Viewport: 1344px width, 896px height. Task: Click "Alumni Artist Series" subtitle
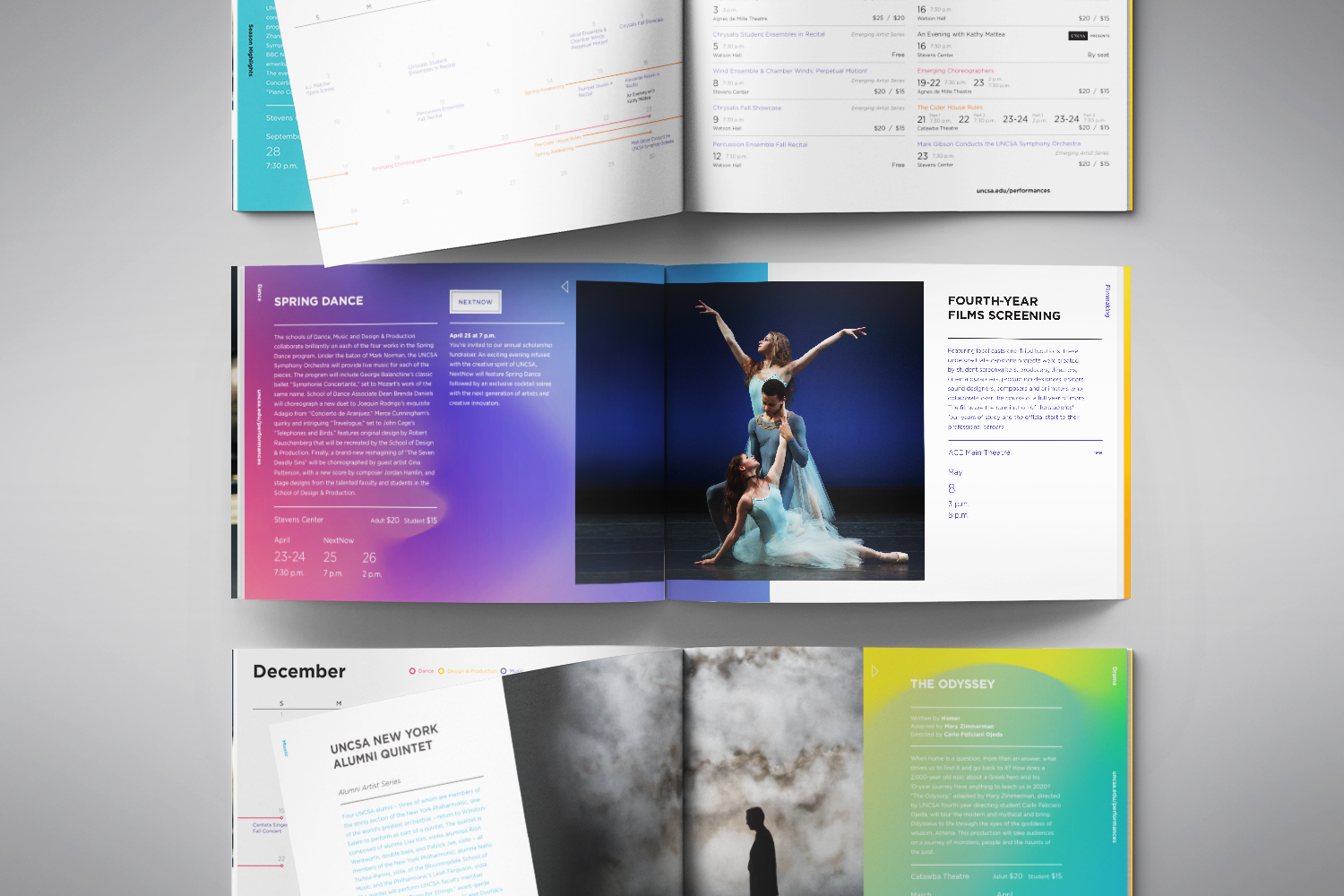point(369,787)
